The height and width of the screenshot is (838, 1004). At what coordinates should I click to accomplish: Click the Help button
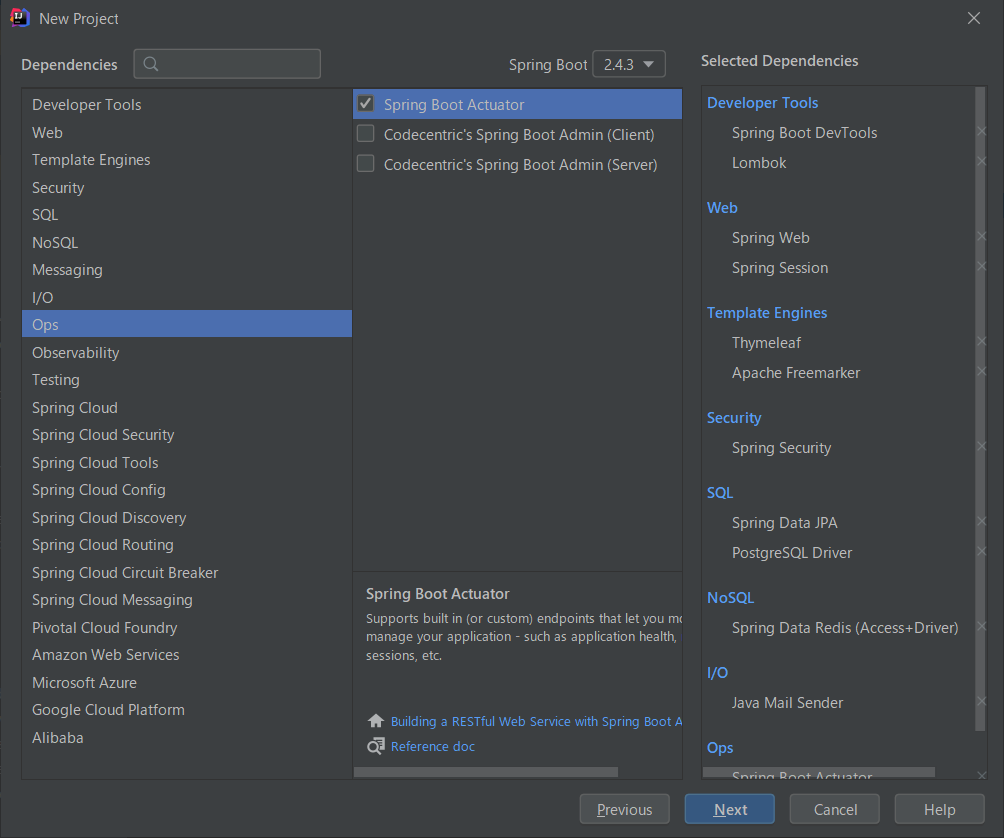[939, 809]
